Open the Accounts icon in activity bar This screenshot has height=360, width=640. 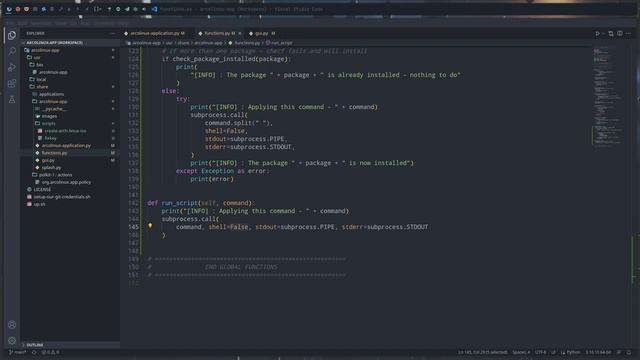pos(12,325)
